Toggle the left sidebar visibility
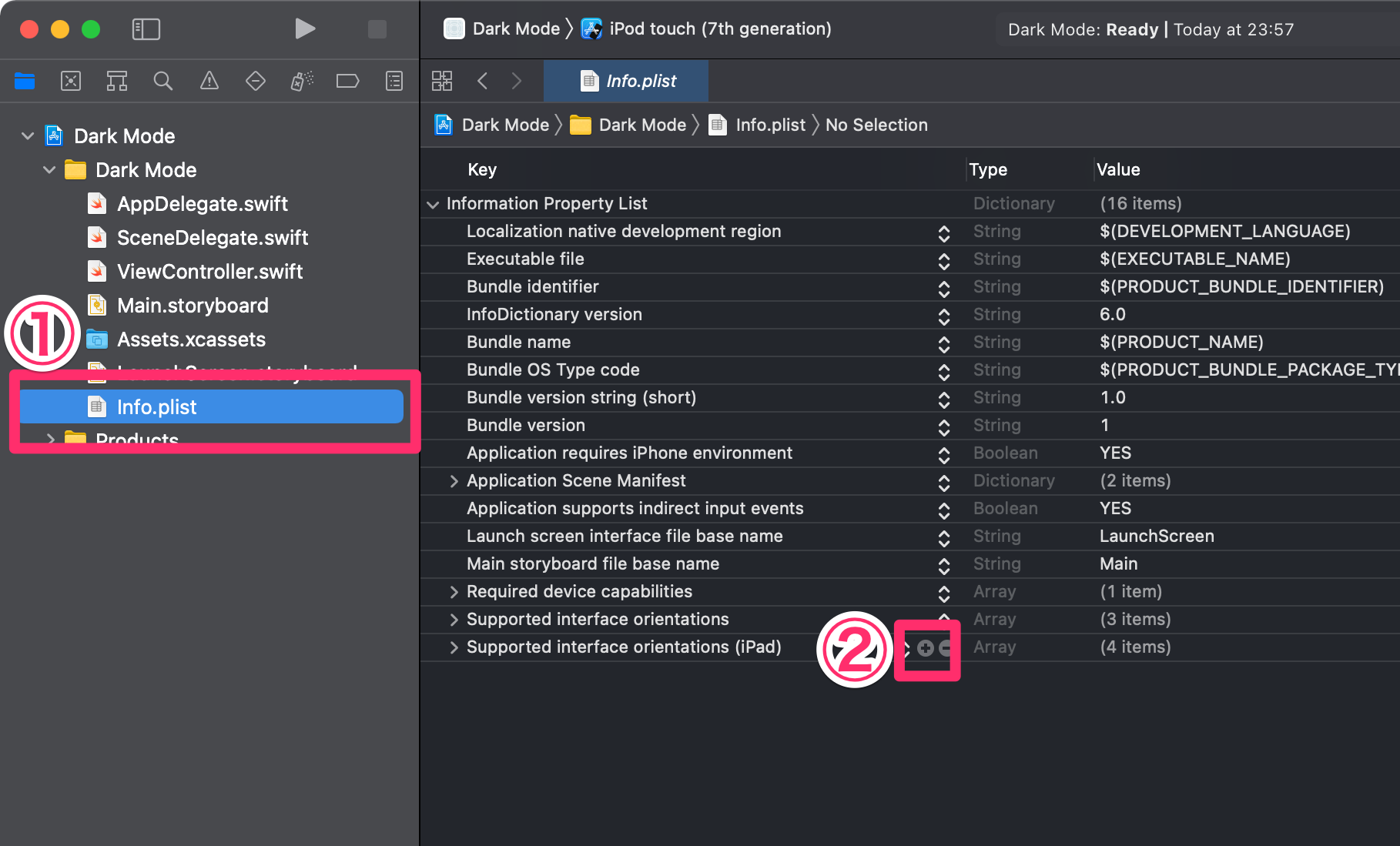Image resolution: width=1400 pixels, height=846 pixels. pos(146,29)
